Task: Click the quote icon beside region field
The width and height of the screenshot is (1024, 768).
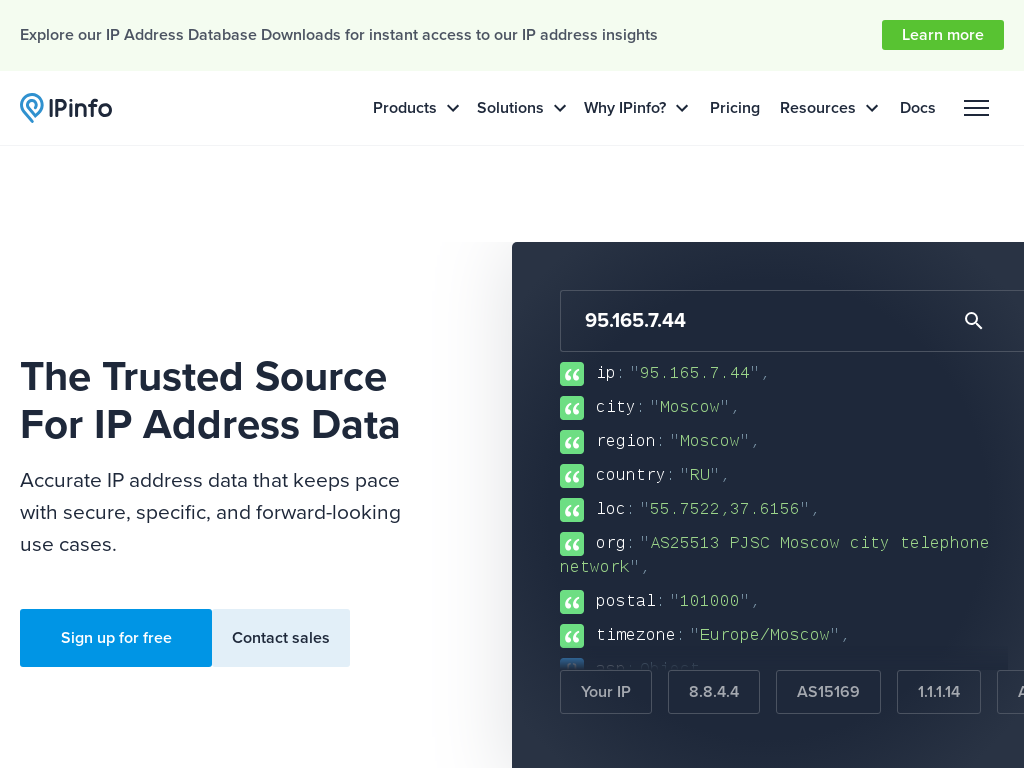Action: coord(571,442)
